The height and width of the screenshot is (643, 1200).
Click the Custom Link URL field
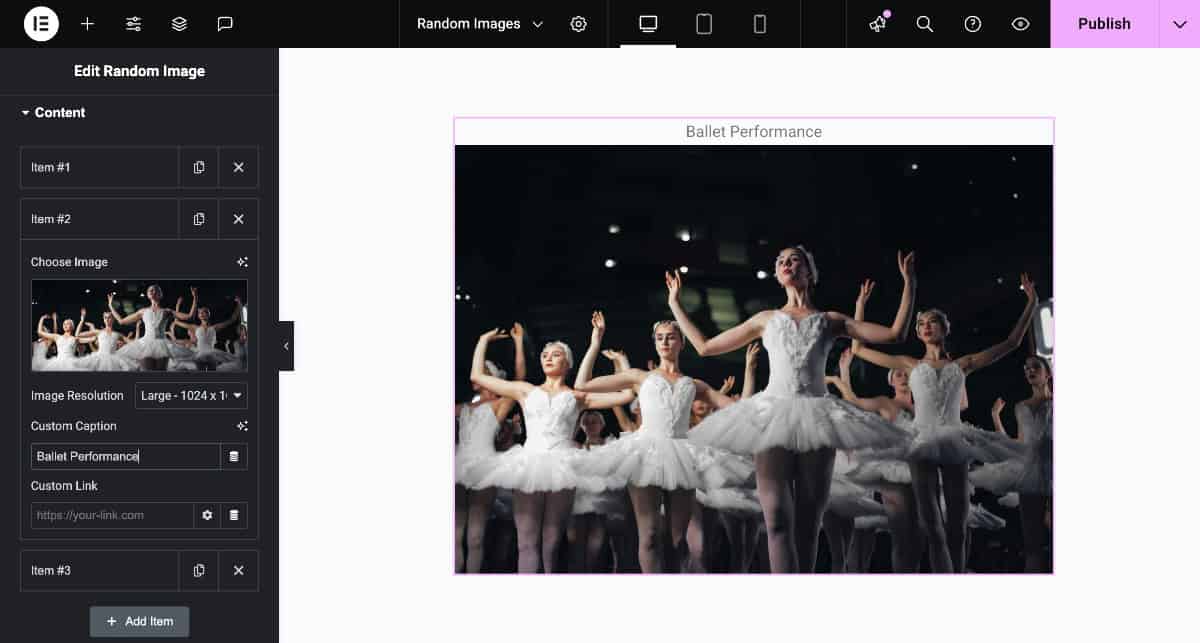click(112, 515)
